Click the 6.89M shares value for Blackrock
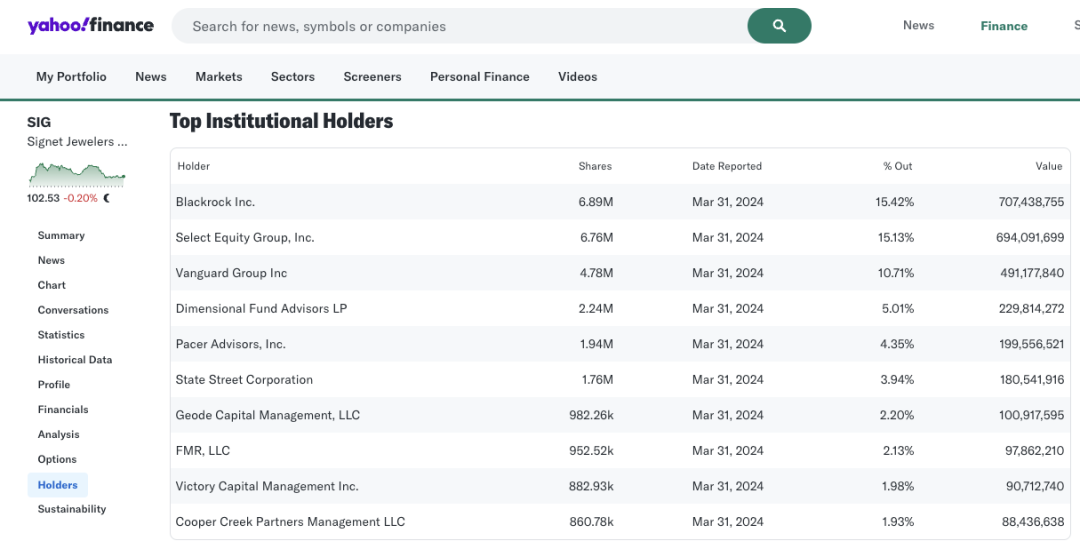1080x549 pixels. coord(596,202)
